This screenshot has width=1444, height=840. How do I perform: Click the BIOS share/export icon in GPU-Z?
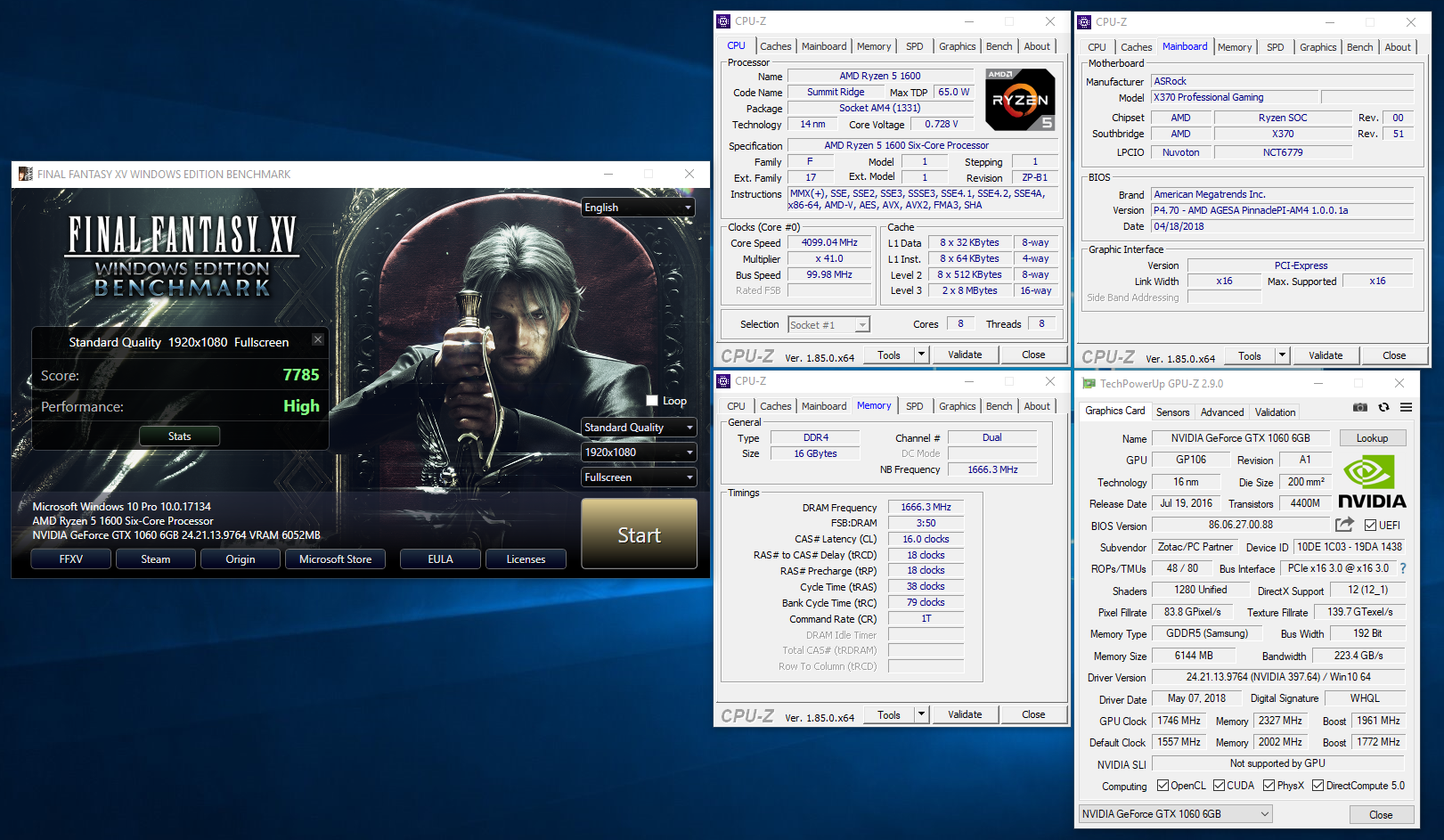click(1345, 525)
